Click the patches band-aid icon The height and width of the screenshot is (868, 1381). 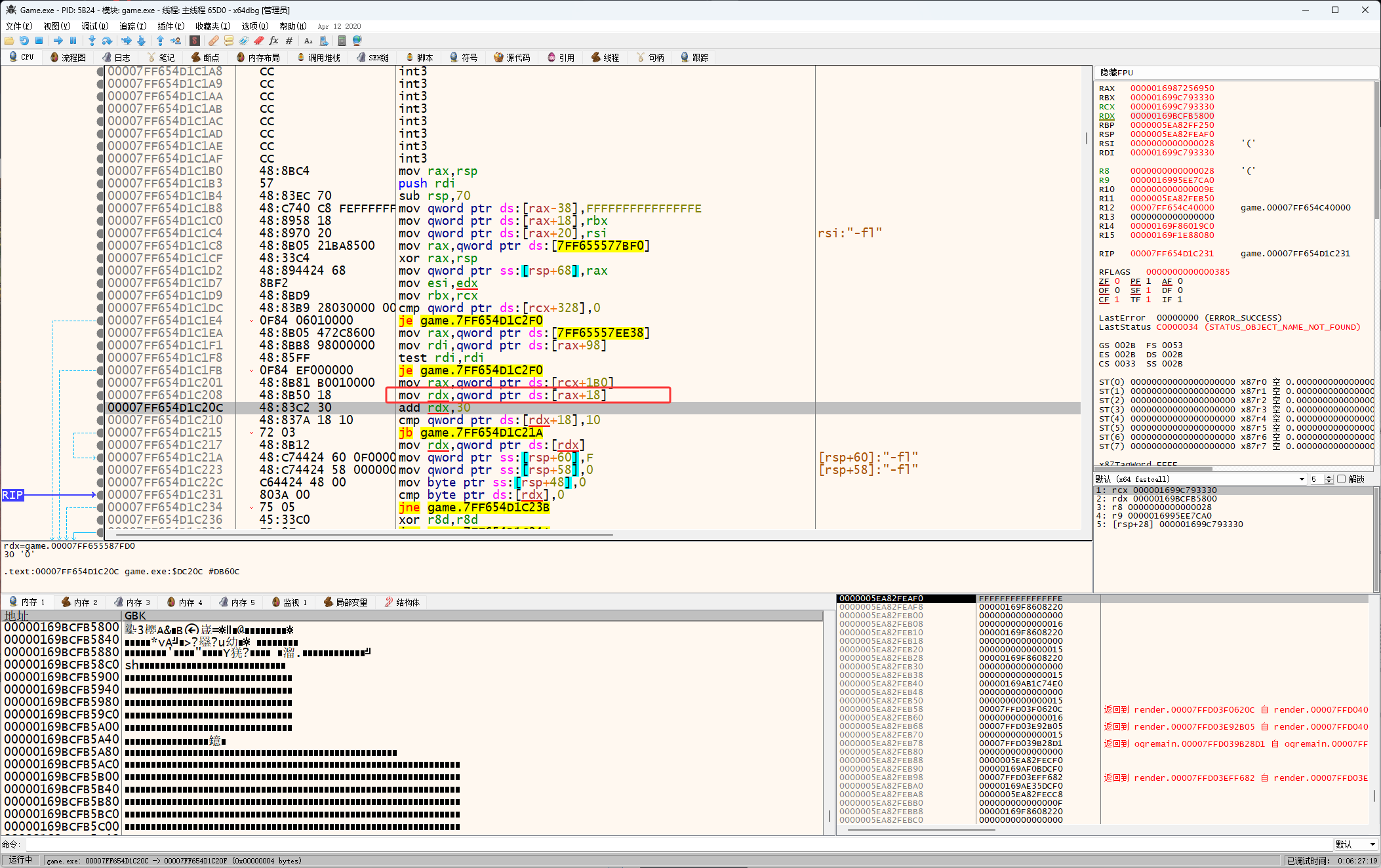click(x=213, y=41)
